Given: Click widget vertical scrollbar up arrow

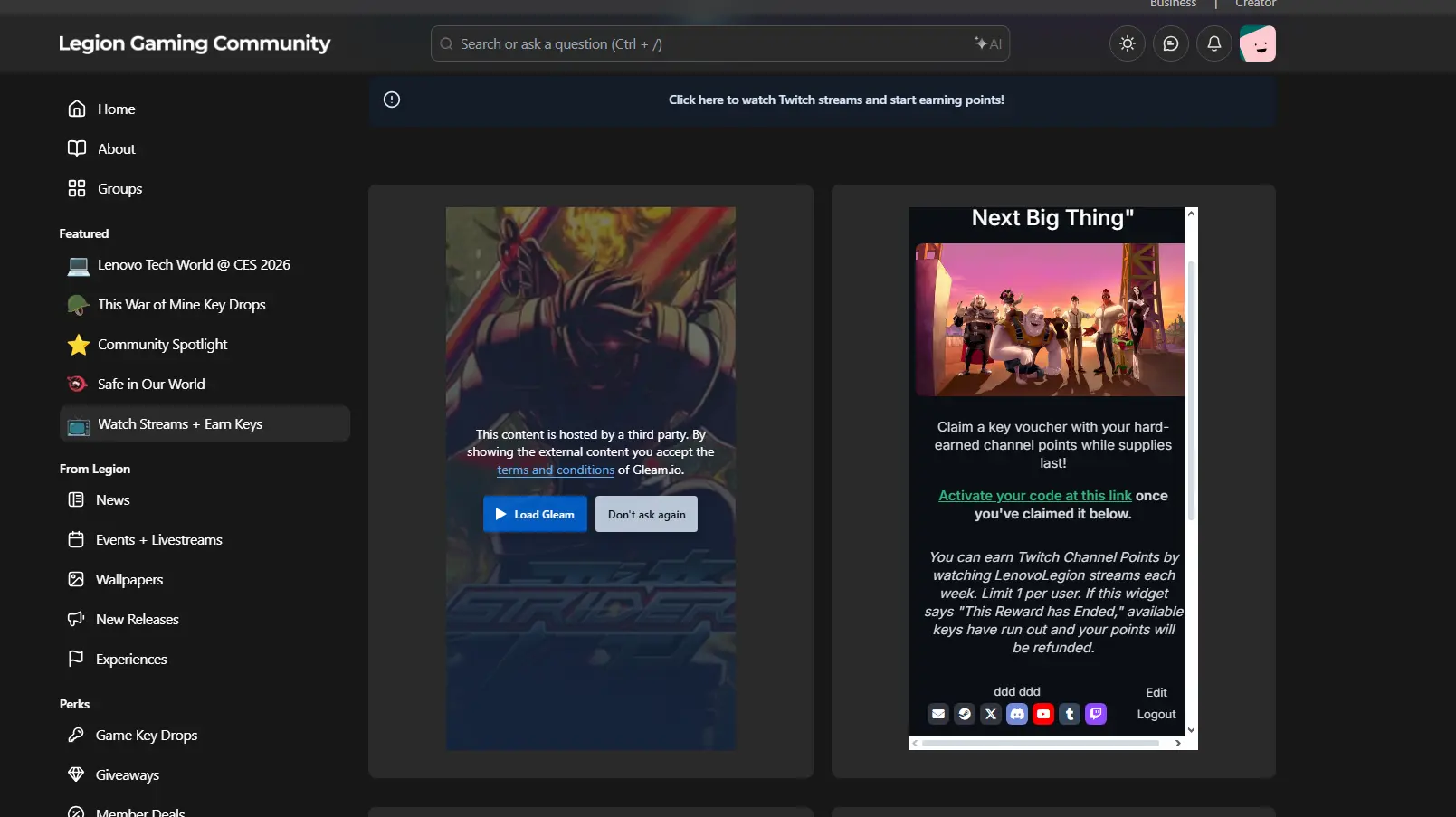Looking at the screenshot, I should coord(1191,214).
